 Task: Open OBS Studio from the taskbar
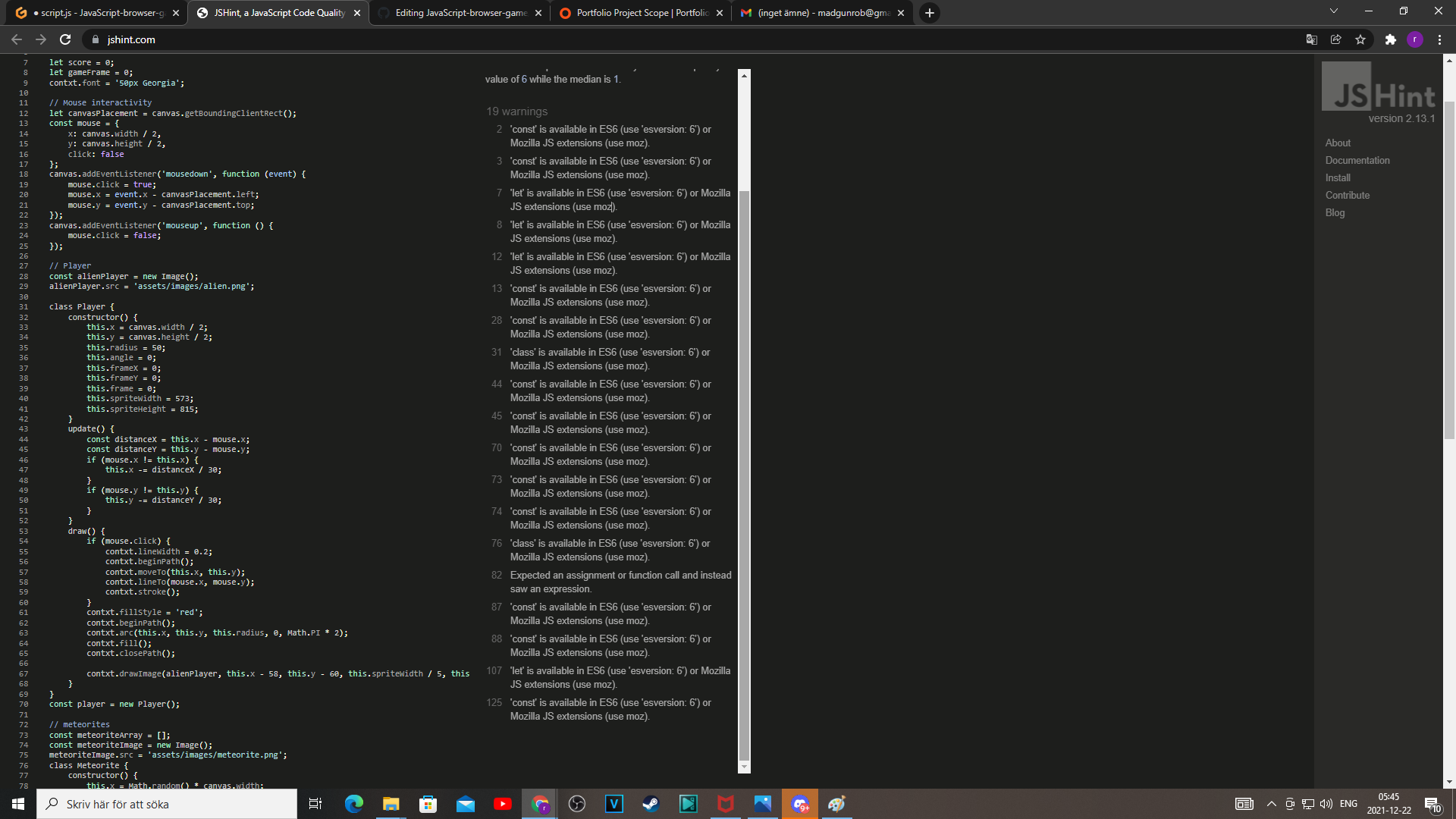[577, 804]
